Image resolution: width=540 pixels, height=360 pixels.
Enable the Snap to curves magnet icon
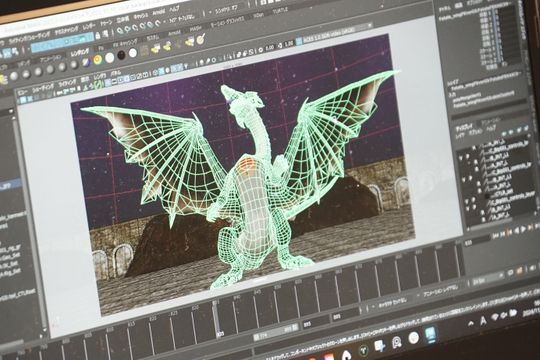pyautogui.click(x=127, y=30)
